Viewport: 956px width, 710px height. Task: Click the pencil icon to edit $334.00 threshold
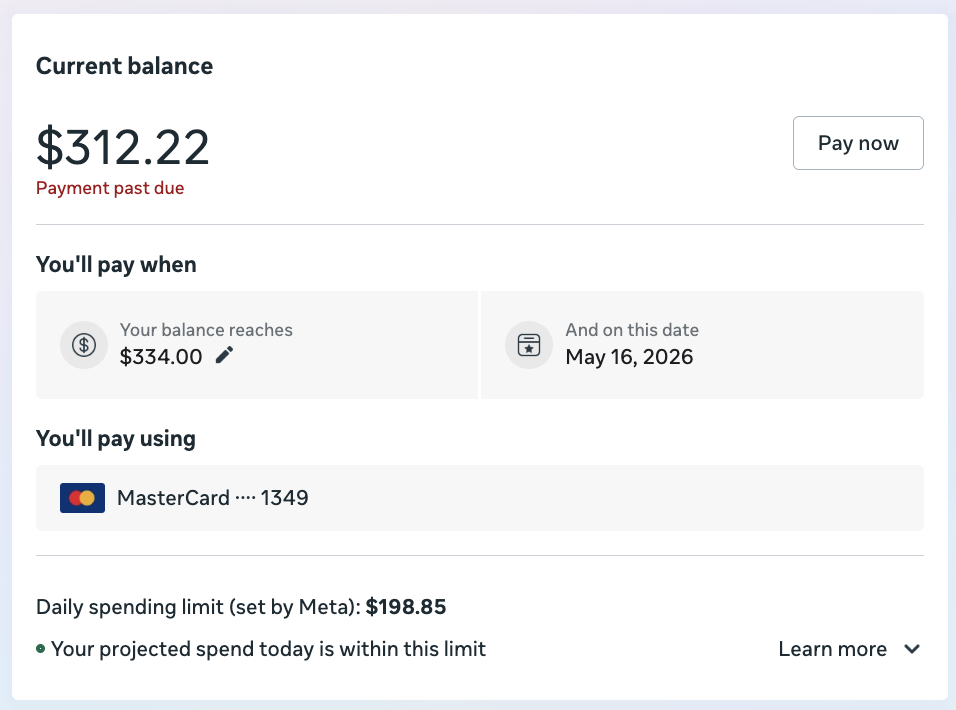click(224, 354)
